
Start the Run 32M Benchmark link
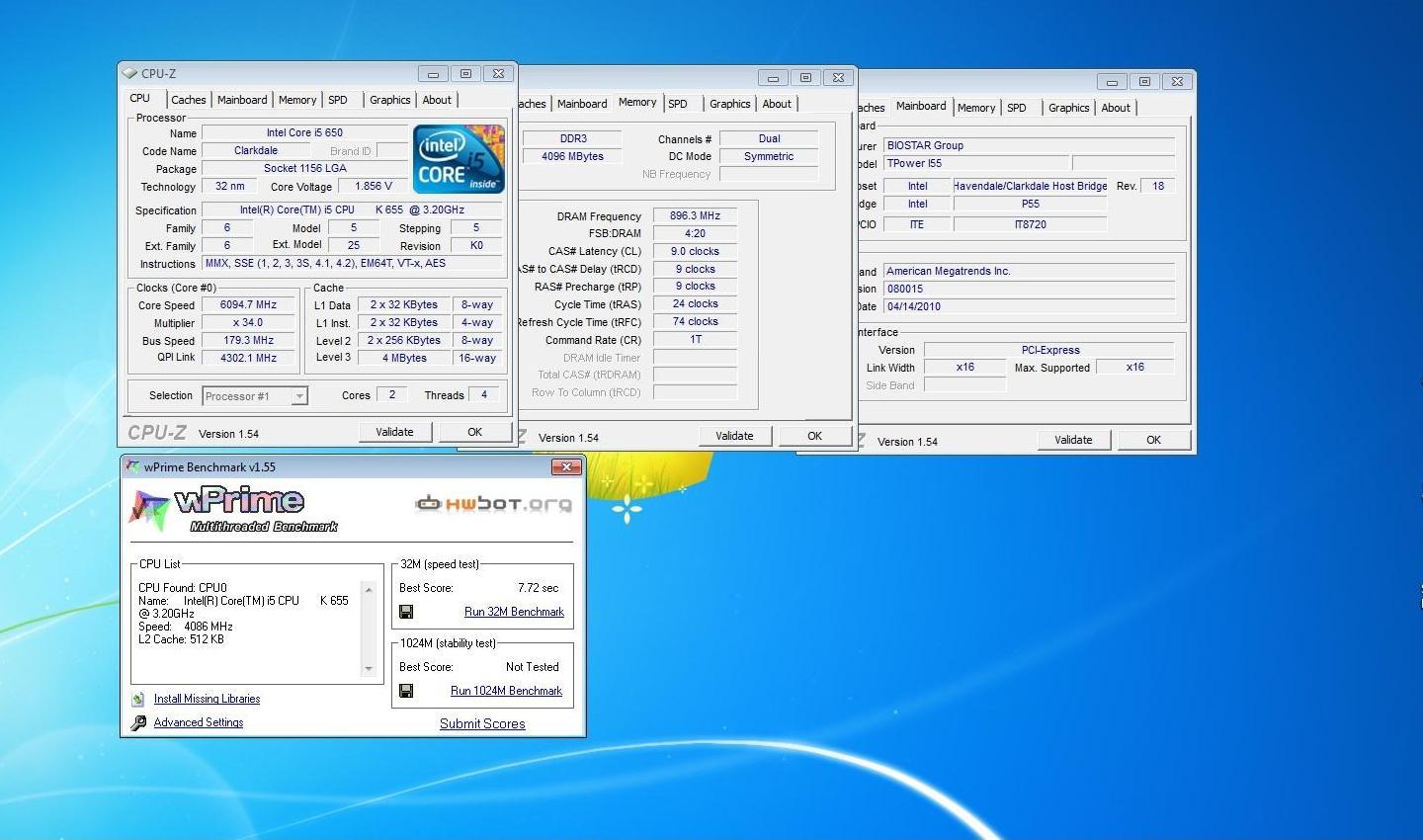(514, 612)
